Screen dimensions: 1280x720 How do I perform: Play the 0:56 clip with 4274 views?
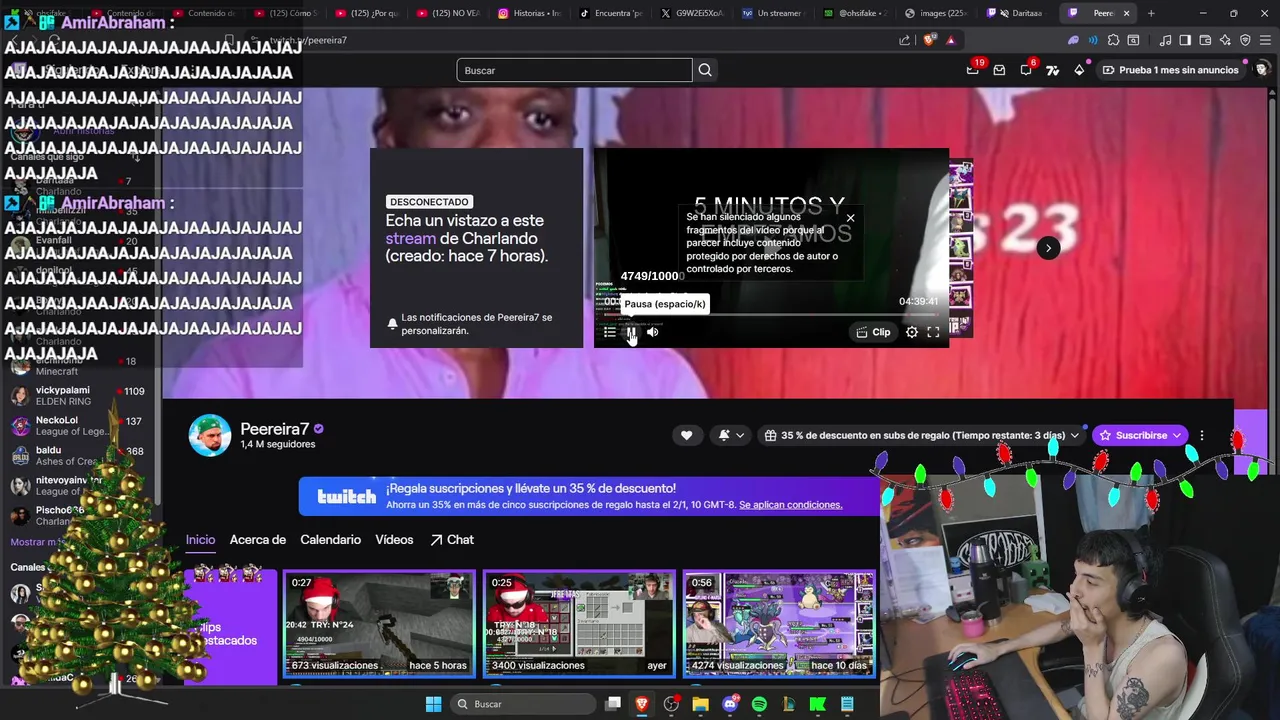pos(779,624)
